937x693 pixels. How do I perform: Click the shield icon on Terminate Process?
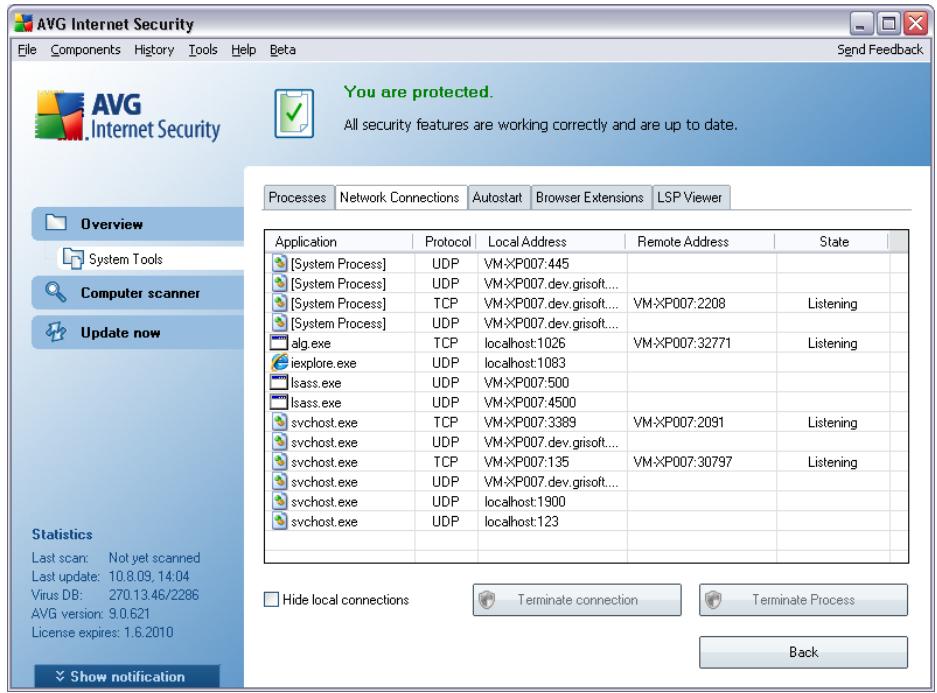(x=714, y=599)
